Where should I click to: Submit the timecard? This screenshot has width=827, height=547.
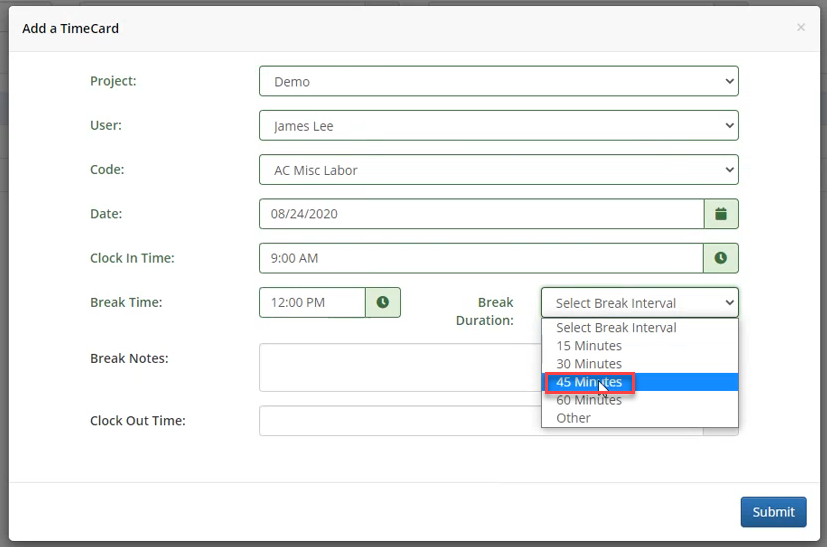pyautogui.click(x=773, y=512)
